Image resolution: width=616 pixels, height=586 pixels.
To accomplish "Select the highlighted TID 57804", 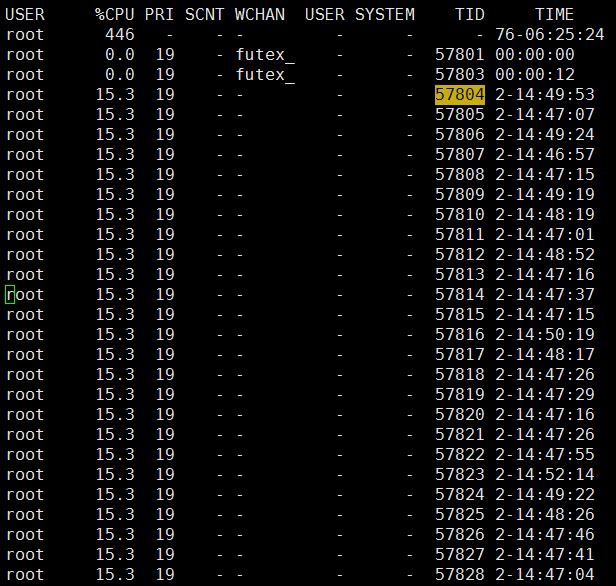I will tap(460, 95).
